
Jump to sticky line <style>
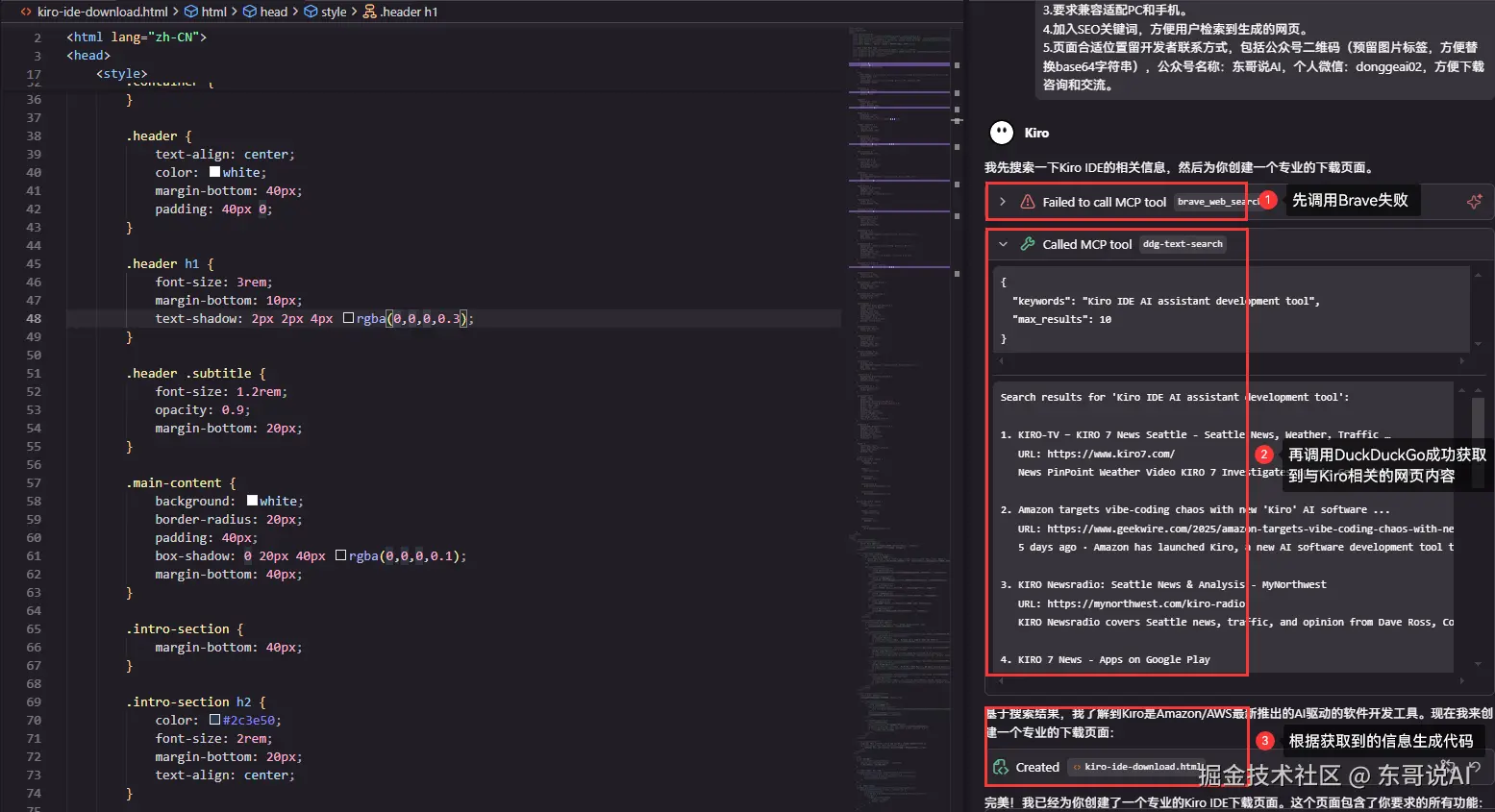pyautogui.click(x=122, y=73)
